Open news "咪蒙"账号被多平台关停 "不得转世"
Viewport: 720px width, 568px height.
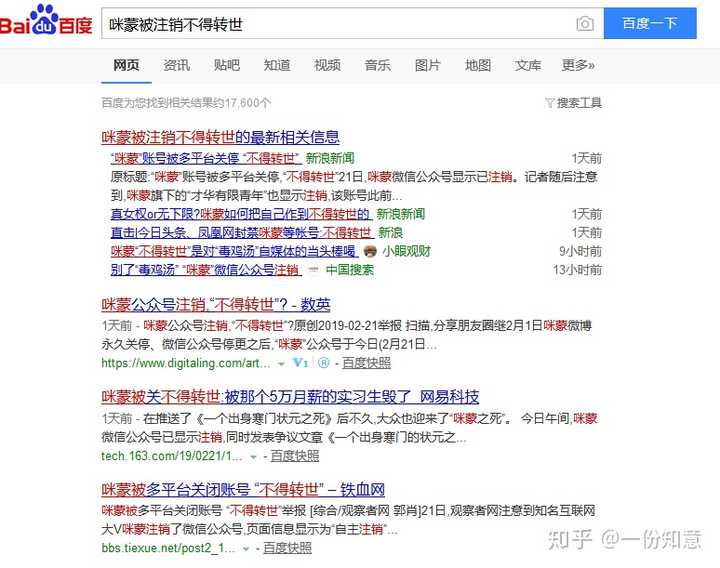[x=206, y=158]
